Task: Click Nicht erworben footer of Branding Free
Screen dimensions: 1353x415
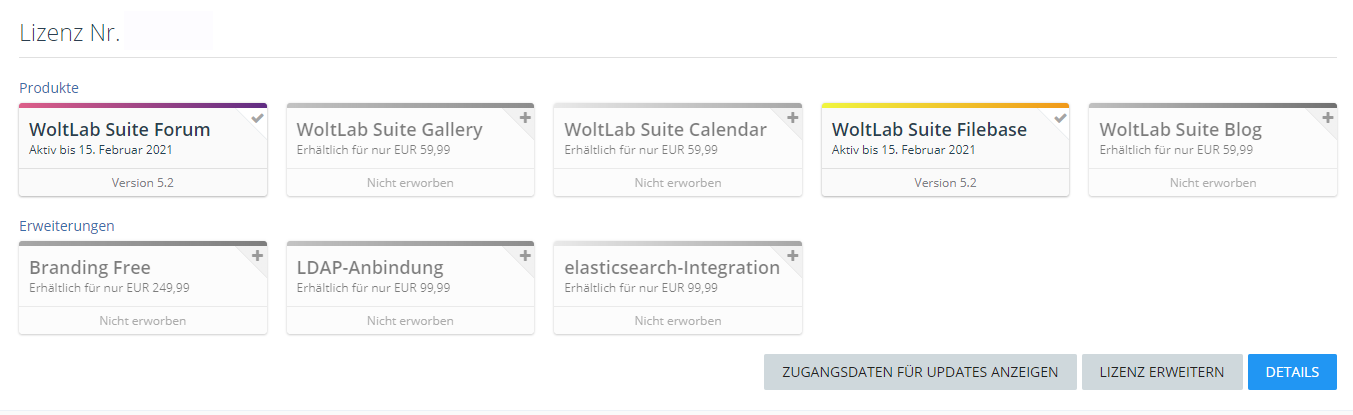Action: click(143, 321)
